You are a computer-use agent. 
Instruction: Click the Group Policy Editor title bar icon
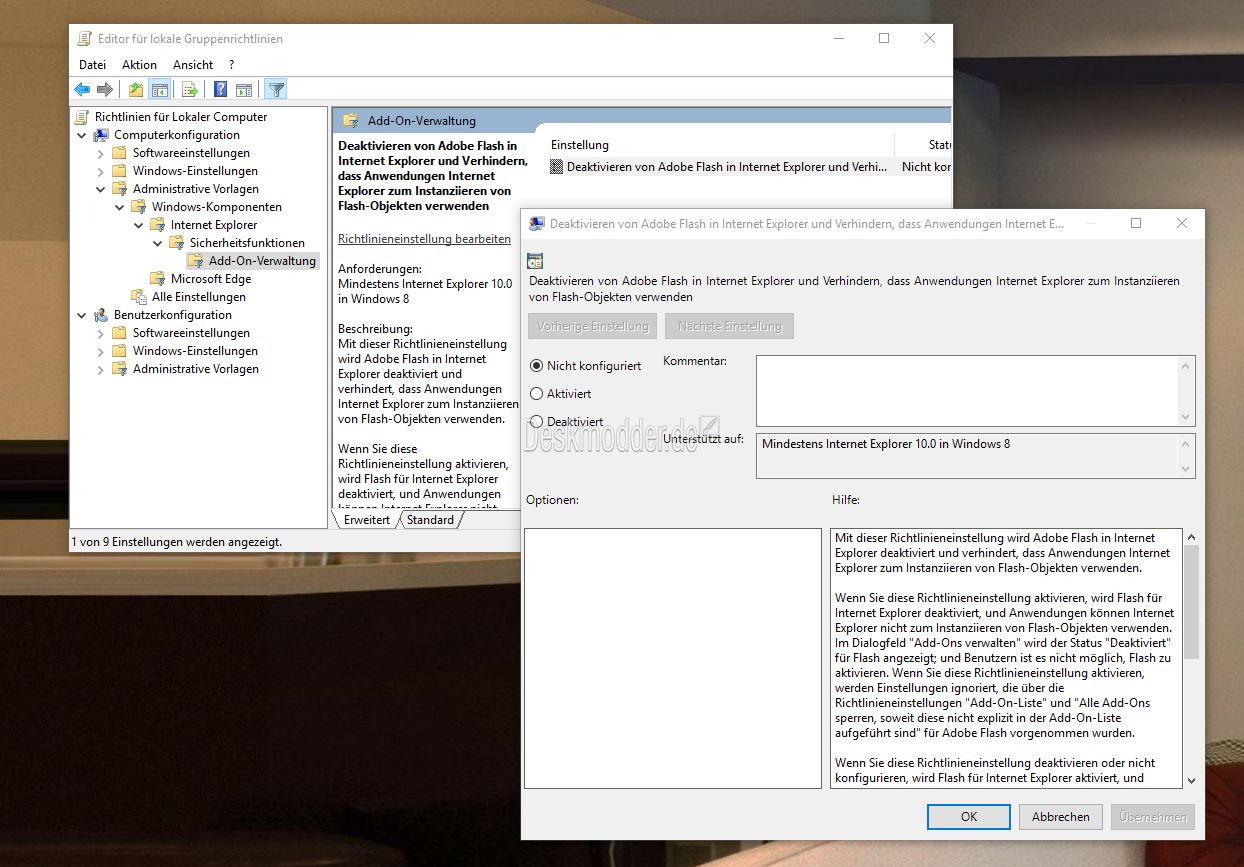tap(84, 39)
